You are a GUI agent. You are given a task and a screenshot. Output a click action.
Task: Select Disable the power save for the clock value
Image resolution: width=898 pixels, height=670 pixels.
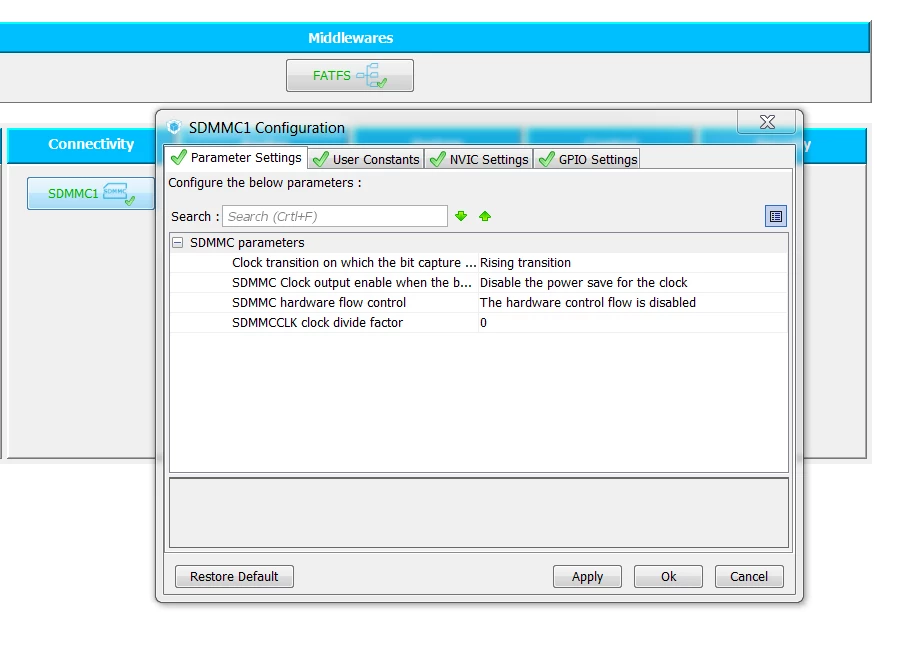click(584, 283)
